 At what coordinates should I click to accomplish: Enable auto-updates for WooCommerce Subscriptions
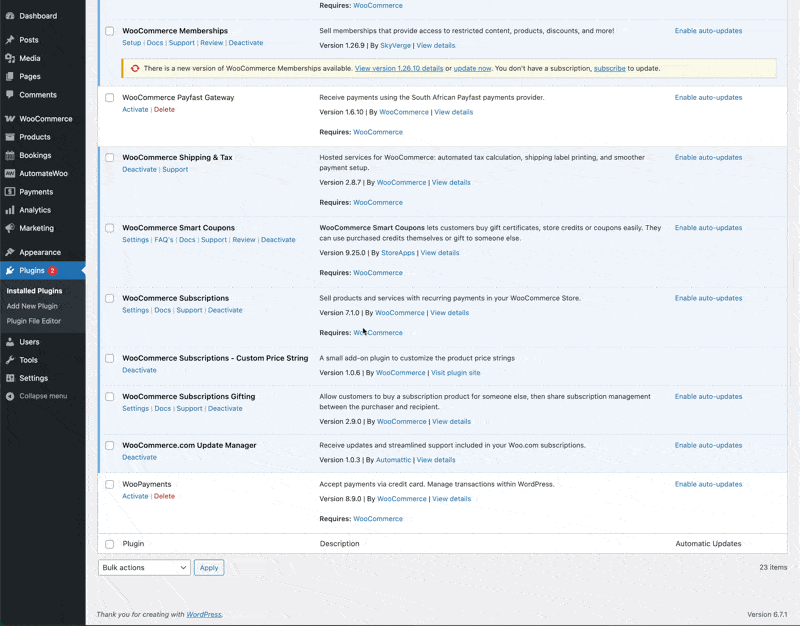pos(708,298)
